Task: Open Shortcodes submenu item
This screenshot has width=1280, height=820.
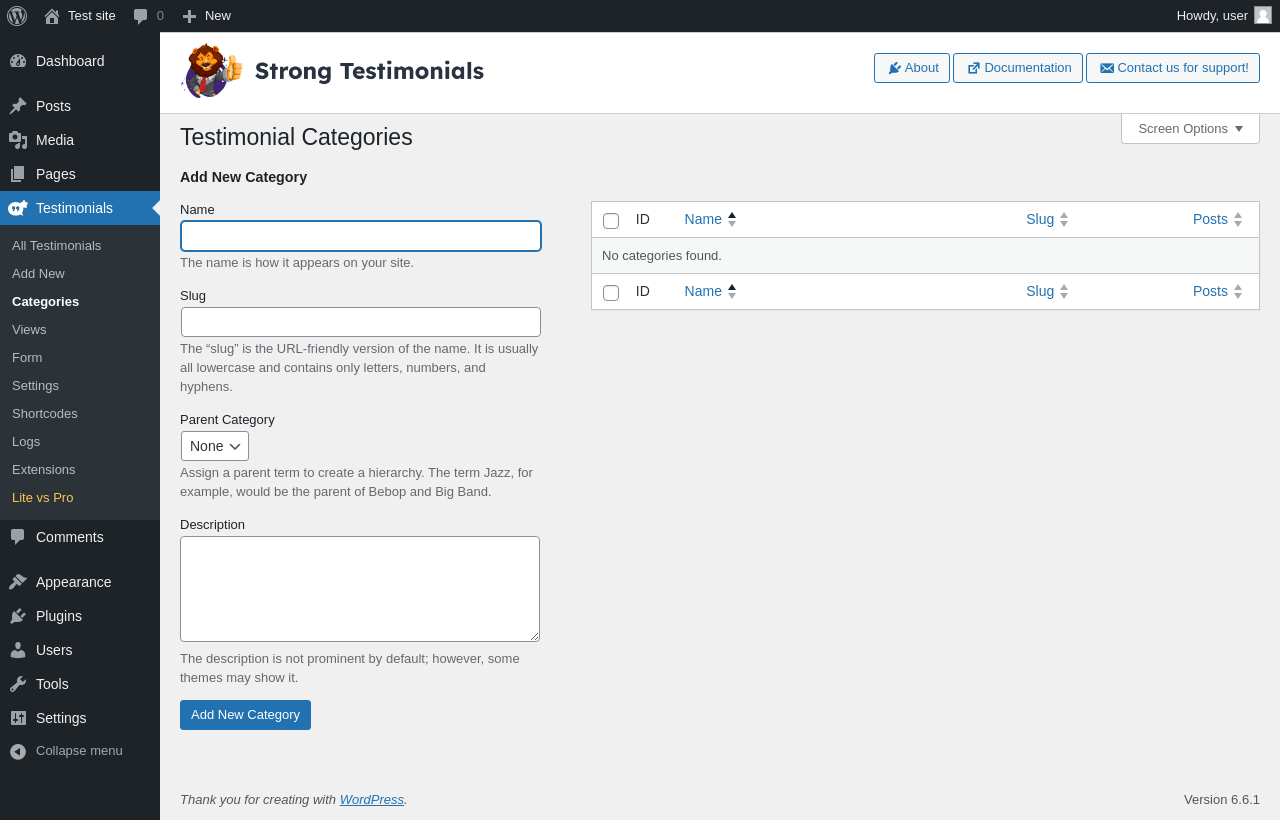Action: pyautogui.click(x=45, y=413)
